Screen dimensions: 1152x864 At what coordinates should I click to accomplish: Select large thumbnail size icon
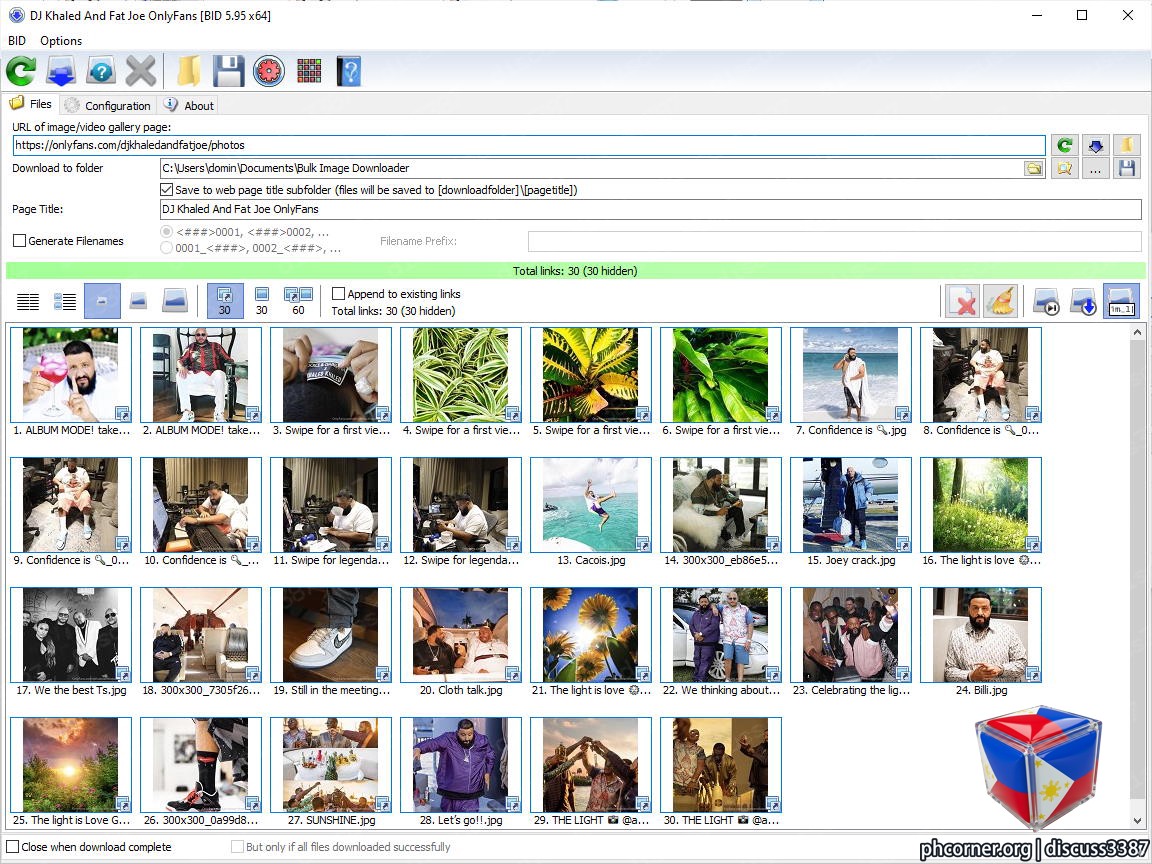[x=175, y=301]
